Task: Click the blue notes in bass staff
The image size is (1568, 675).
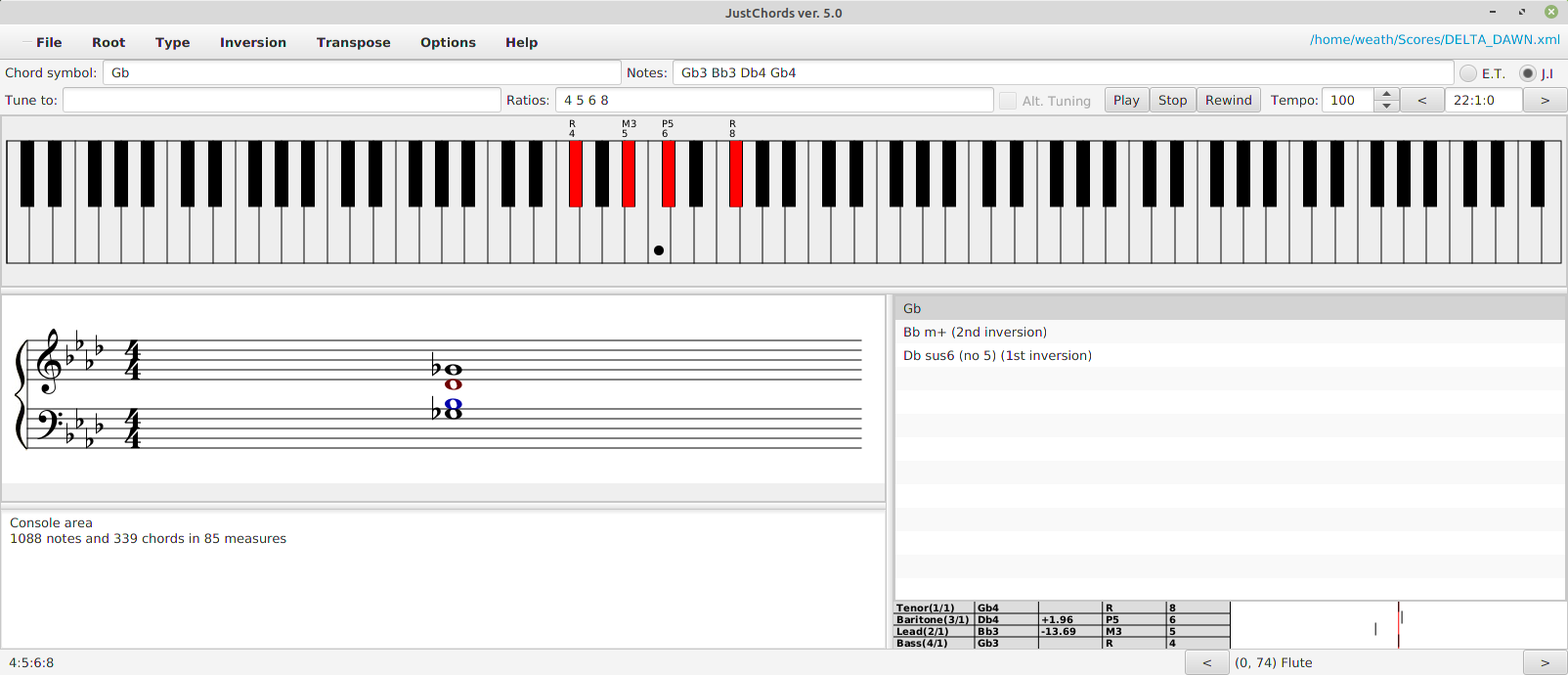Action: pyautogui.click(x=453, y=409)
